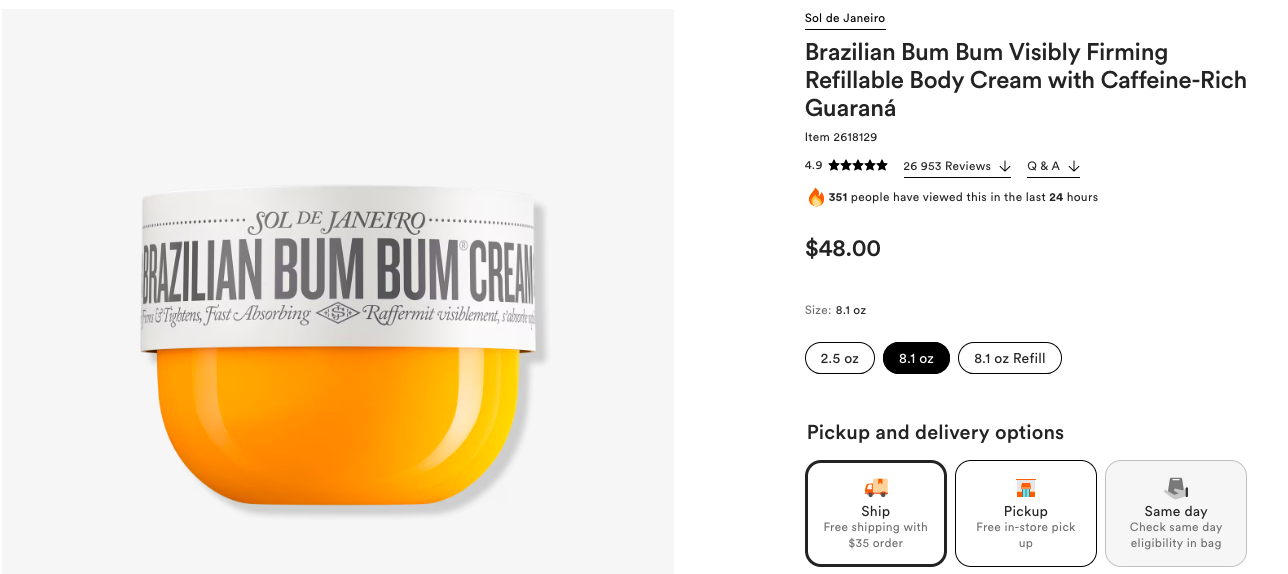
Task: Jump to the 26 953 Reviews section
Action: click(x=946, y=166)
